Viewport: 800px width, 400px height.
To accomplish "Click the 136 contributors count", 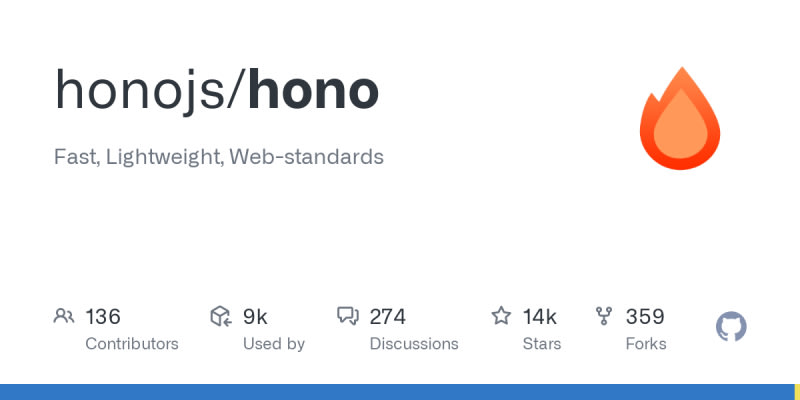I will click(x=103, y=317).
